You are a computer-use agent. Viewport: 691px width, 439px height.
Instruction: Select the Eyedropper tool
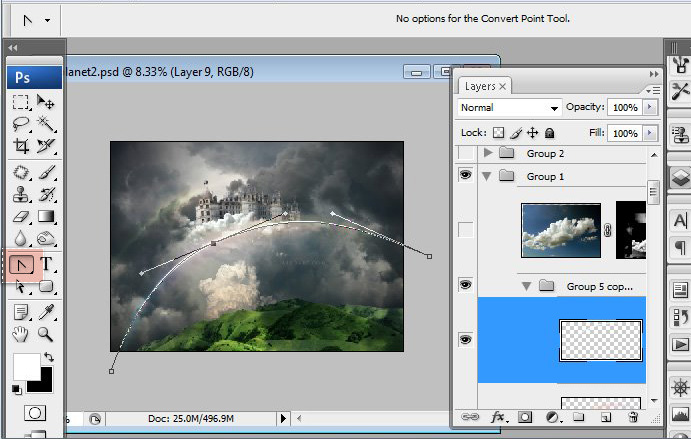click(x=45, y=312)
